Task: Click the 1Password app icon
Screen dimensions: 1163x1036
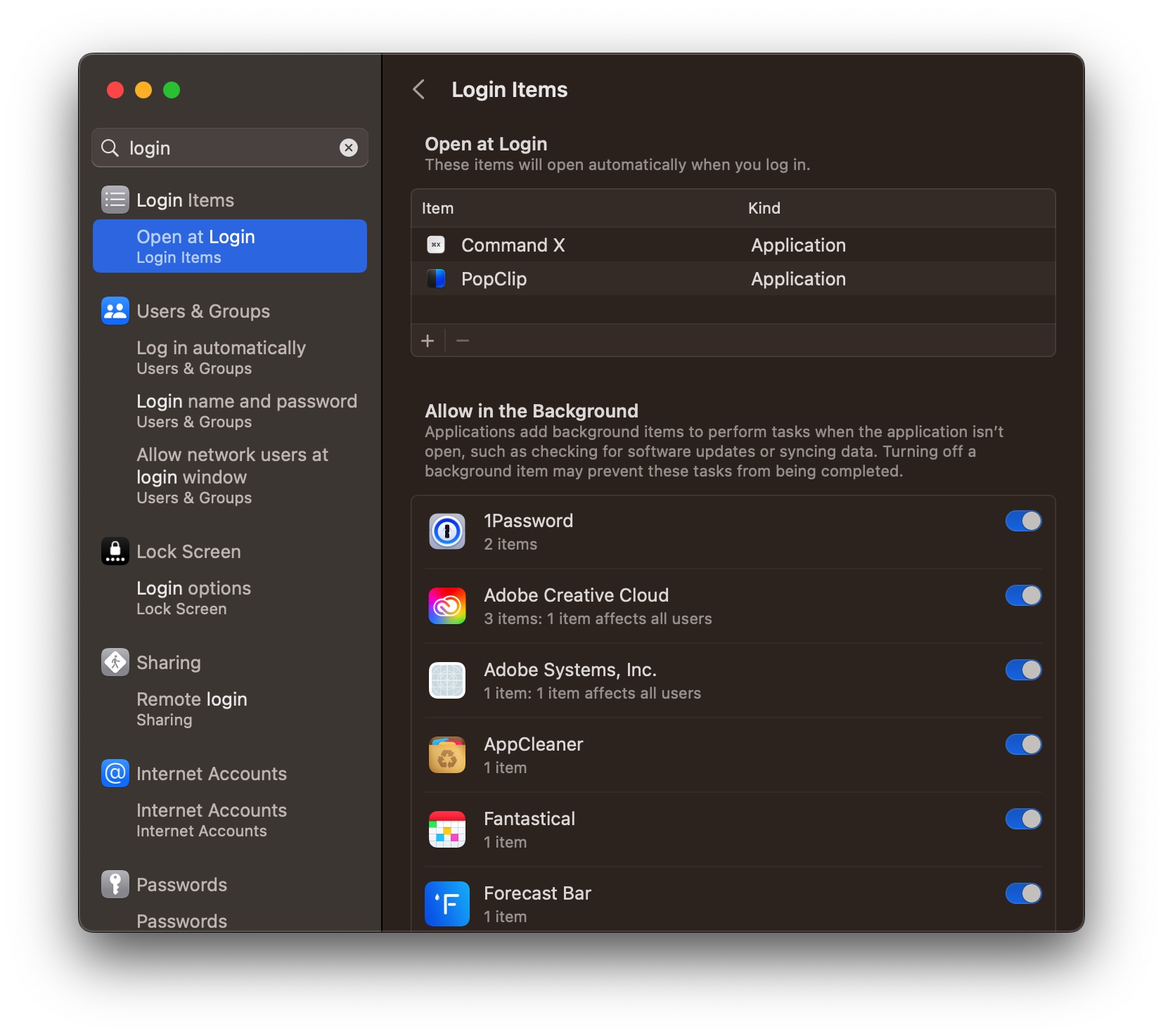Action: [x=447, y=531]
